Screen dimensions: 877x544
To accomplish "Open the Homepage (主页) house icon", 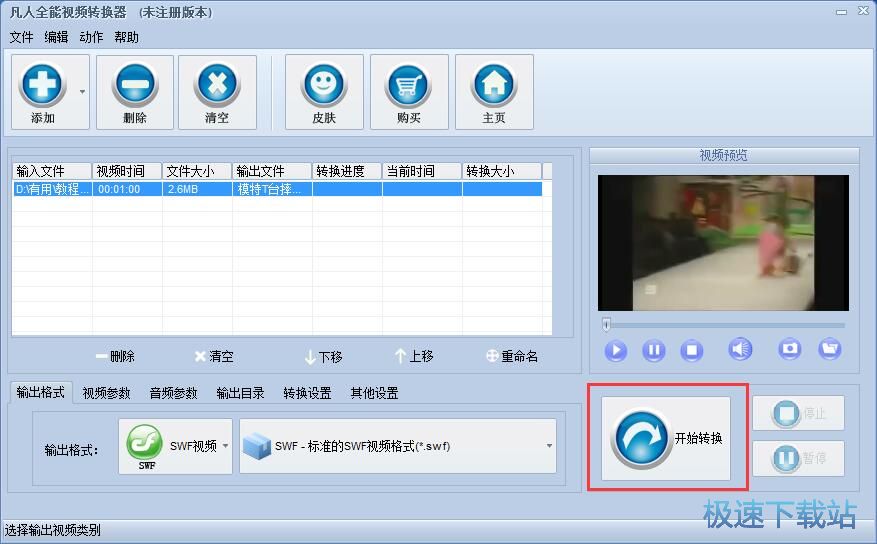I will (x=494, y=83).
